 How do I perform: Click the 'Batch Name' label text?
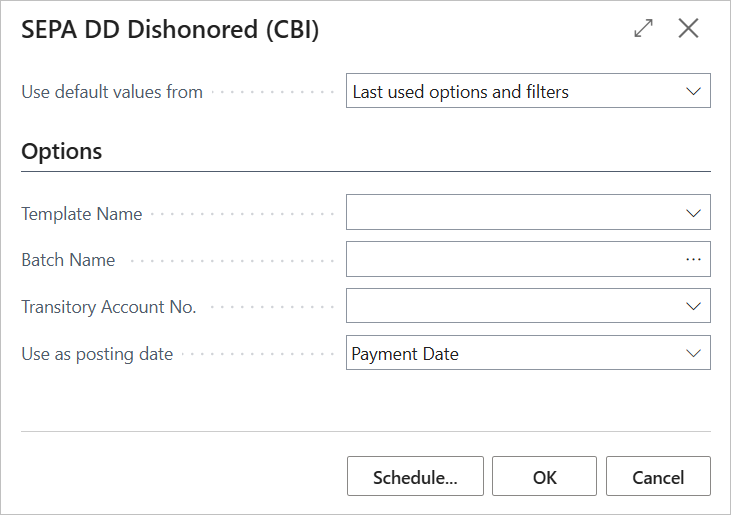68,260
